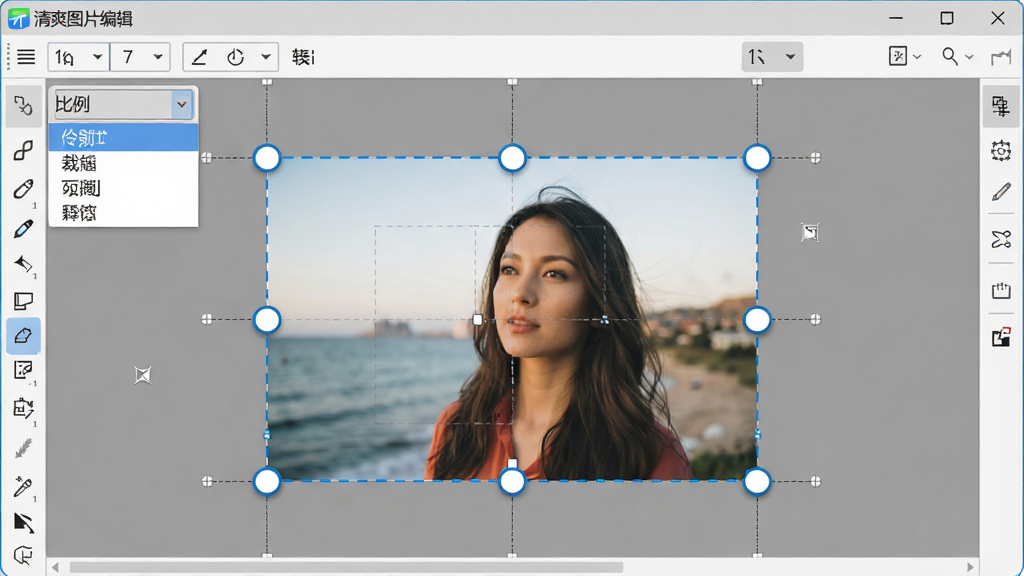1024x576 pixels.
Task: Select the paperclip-shaped tool in the left sidebar
Action: tap(24, 189)
